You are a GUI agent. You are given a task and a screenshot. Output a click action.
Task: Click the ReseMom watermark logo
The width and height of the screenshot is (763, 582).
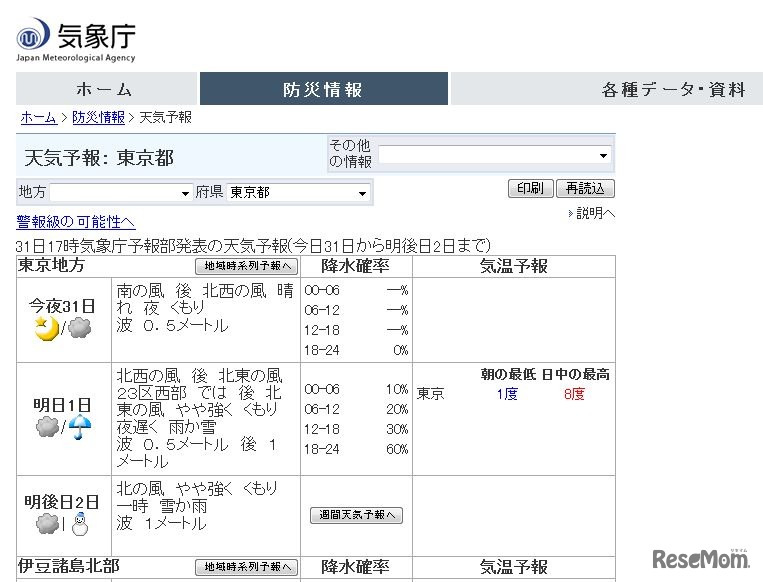[x=700, y=558]
